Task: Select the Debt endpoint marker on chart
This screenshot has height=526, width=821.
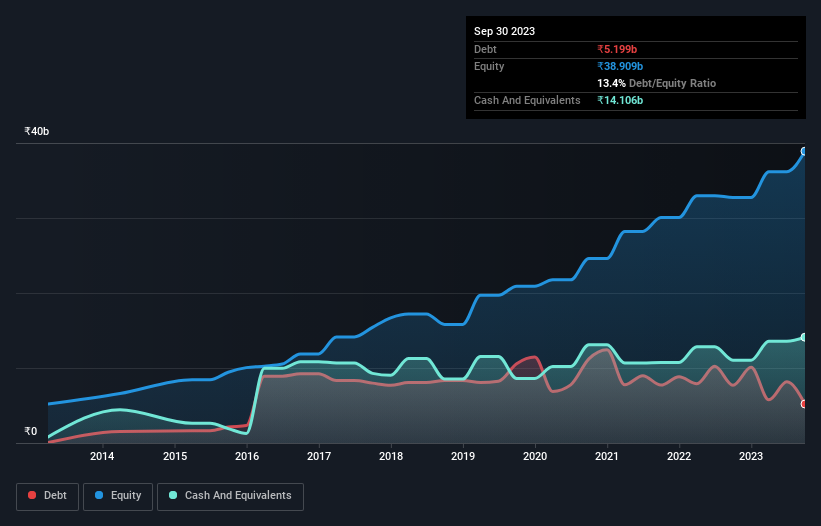Action: pos(804,404)
